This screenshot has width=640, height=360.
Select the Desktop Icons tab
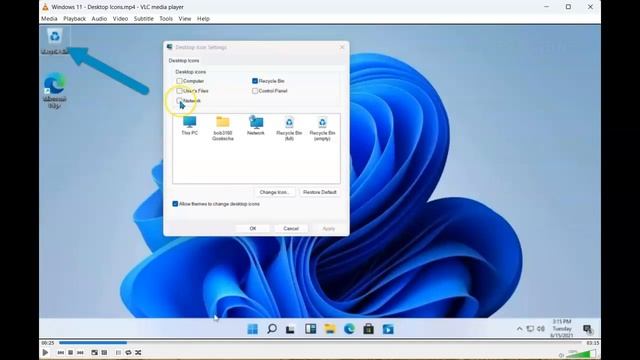184,60
